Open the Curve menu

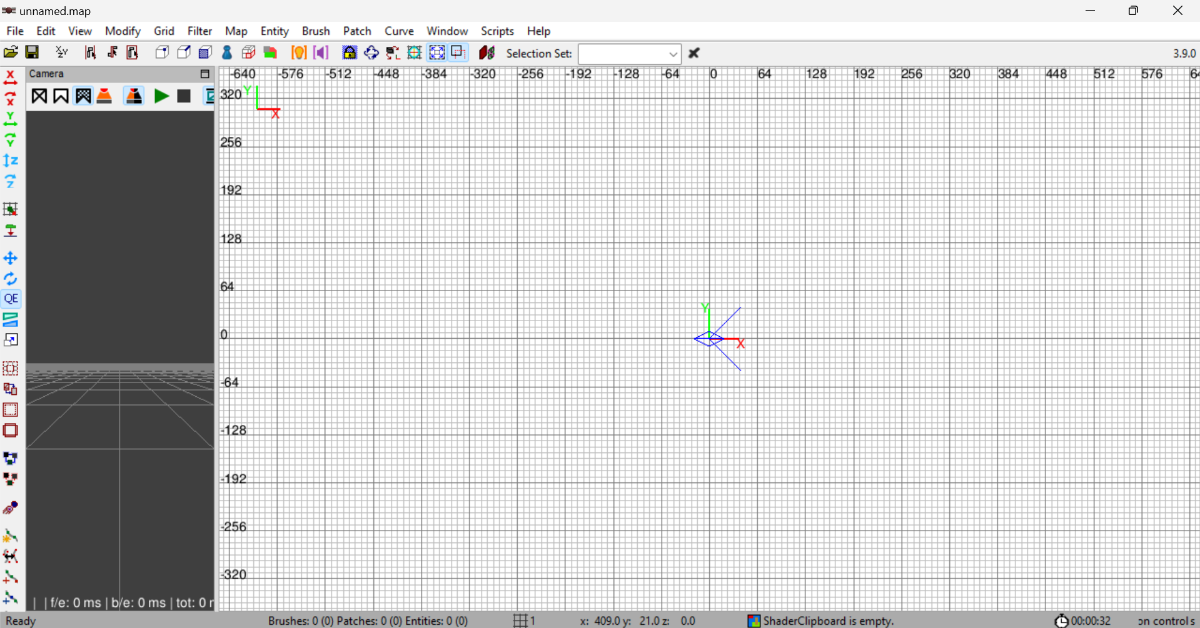click(x=399, y=31)
